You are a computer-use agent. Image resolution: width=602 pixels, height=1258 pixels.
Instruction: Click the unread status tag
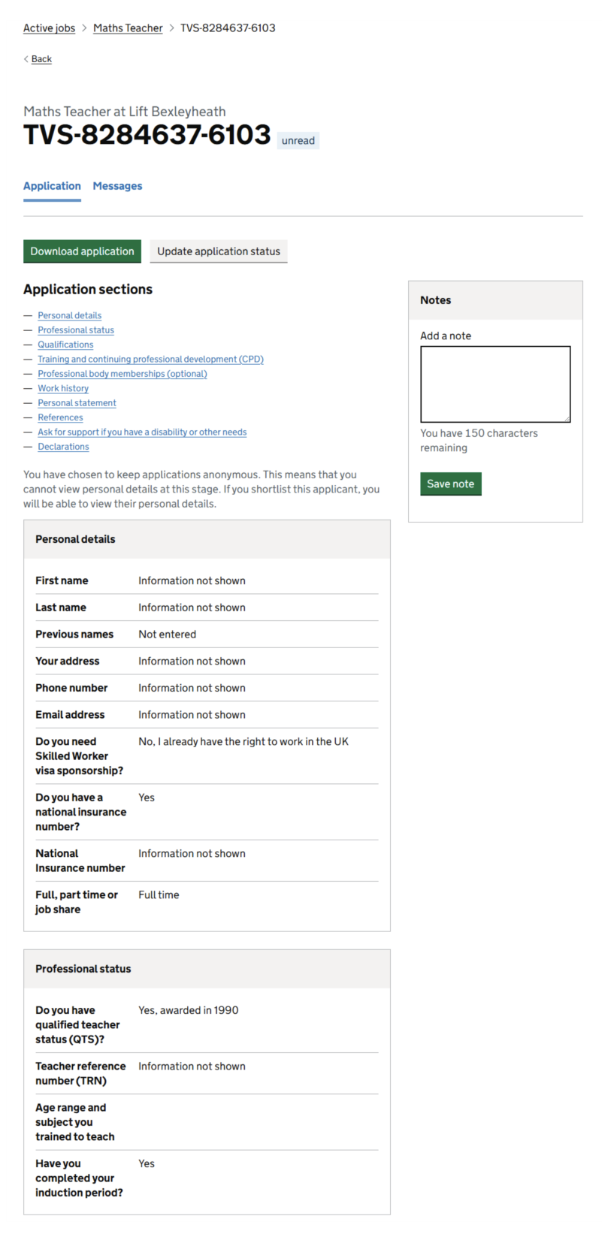[x=298, y=141]
